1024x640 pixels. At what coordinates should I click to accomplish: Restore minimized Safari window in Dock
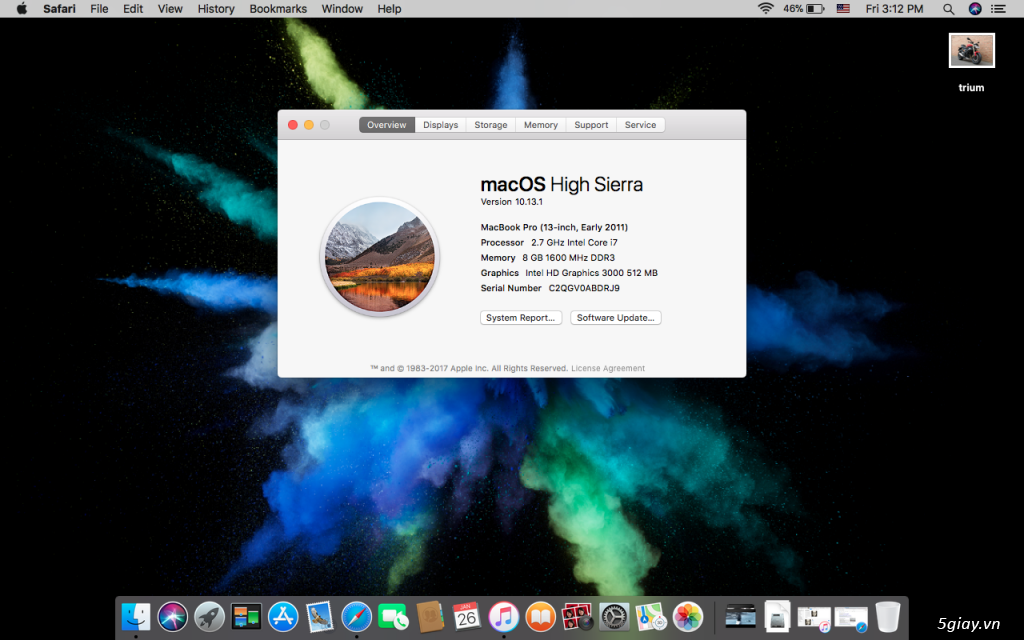[851, 618]
